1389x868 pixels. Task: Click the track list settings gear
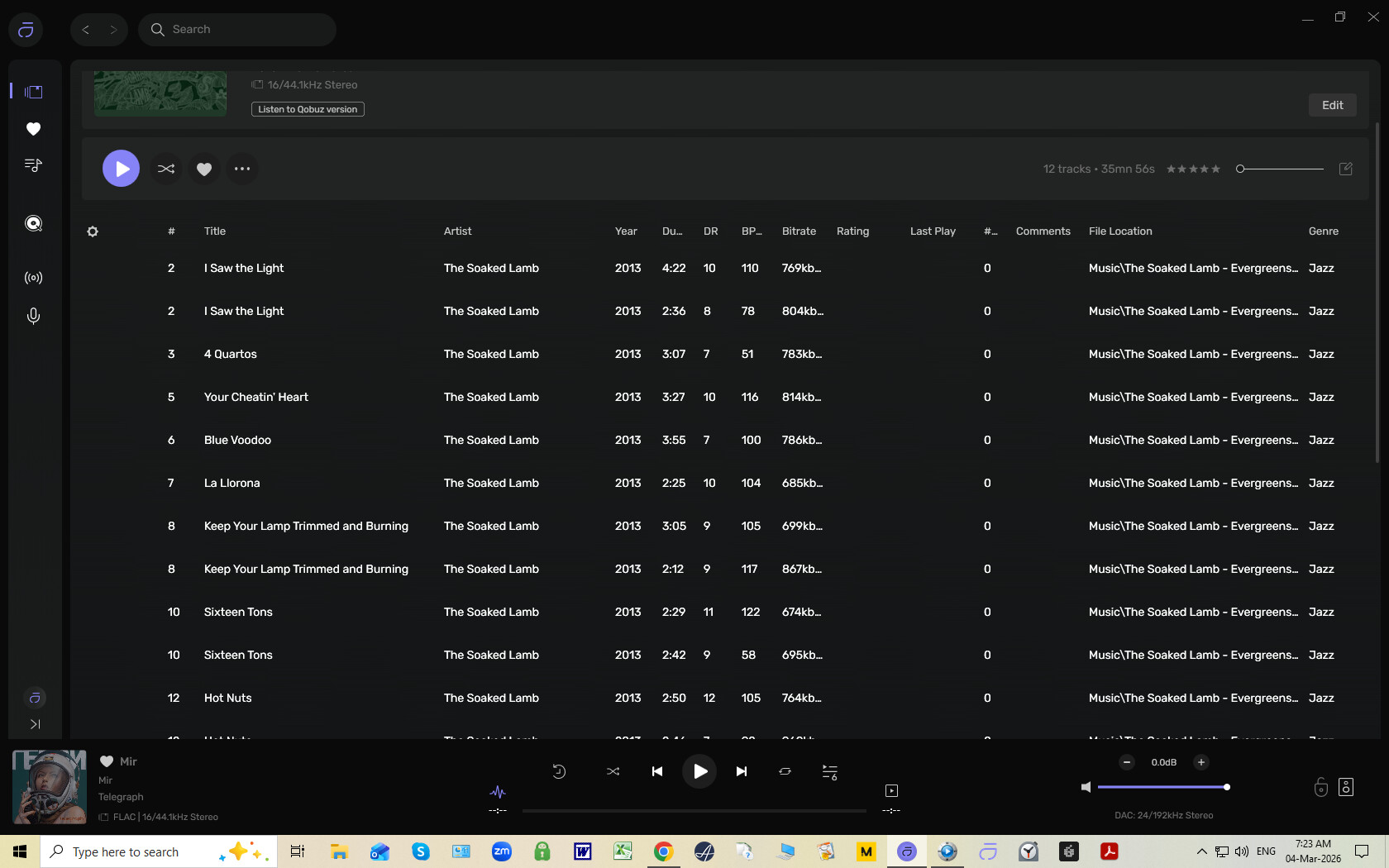[93, 231]
